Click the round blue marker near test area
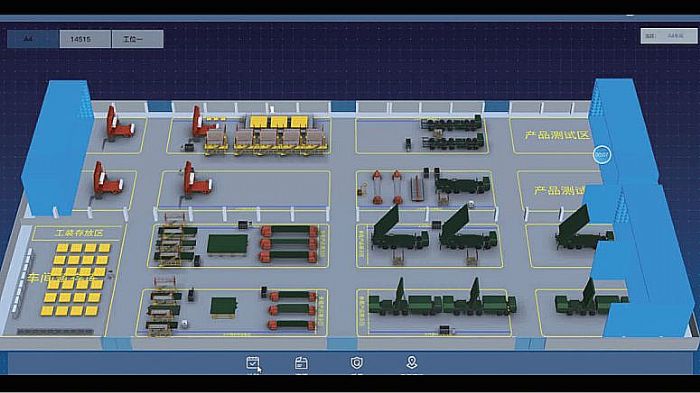 [602, 155]
